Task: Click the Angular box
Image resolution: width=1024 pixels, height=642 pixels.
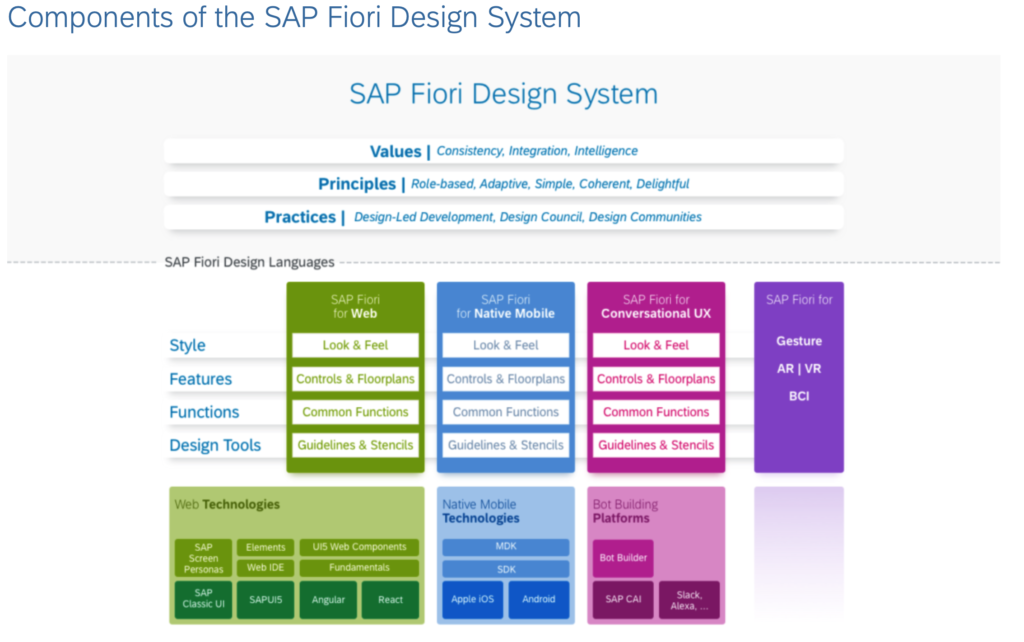Action: click(x=328, y=599)
